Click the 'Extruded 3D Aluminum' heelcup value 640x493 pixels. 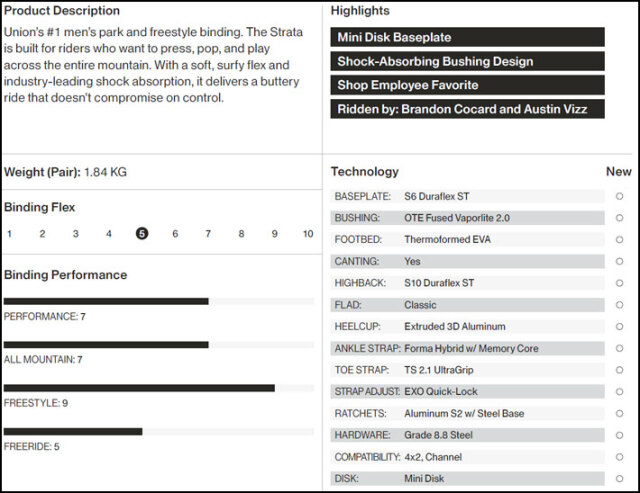455,326
